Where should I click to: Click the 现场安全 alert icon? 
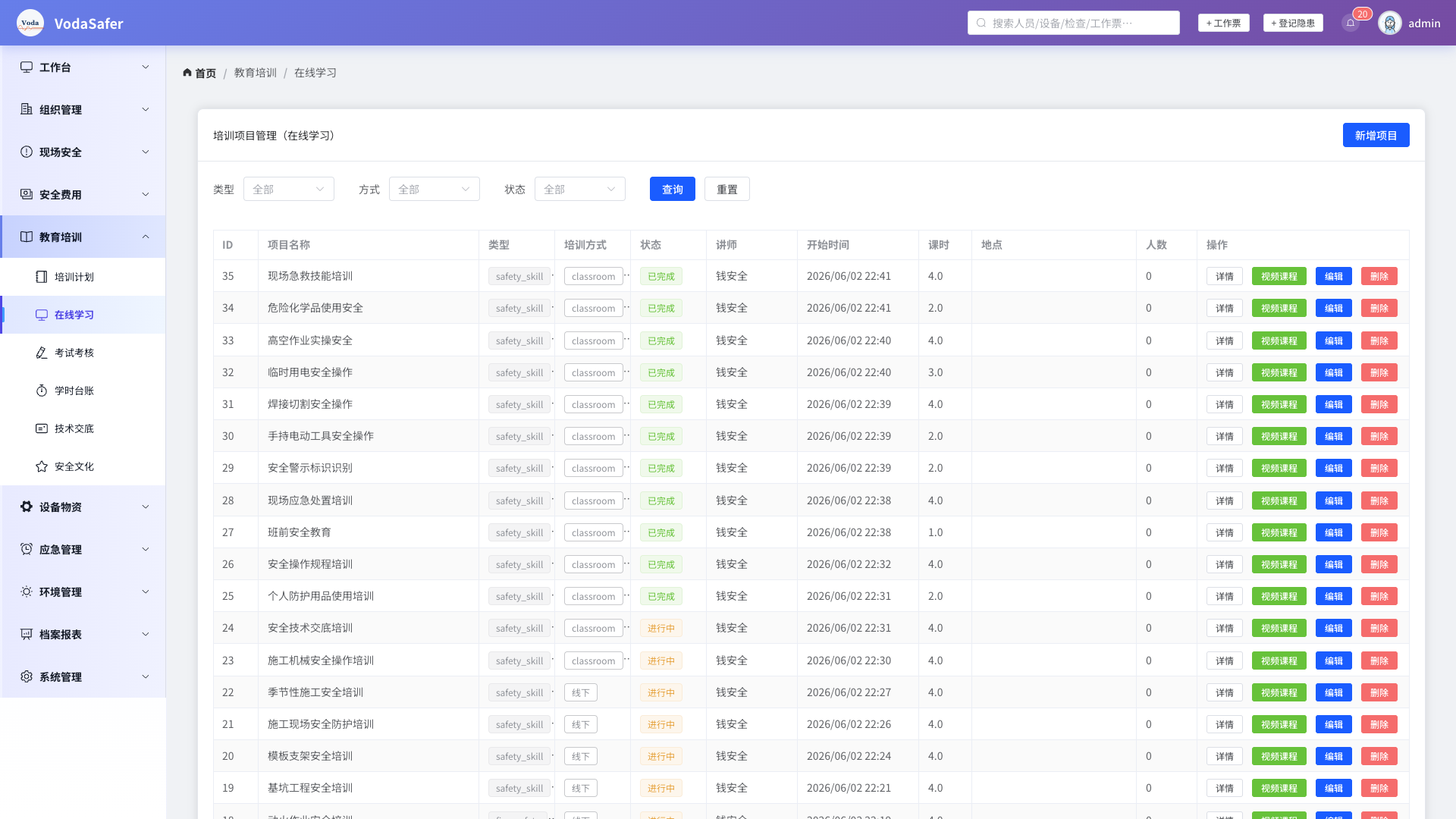[27, 152]
